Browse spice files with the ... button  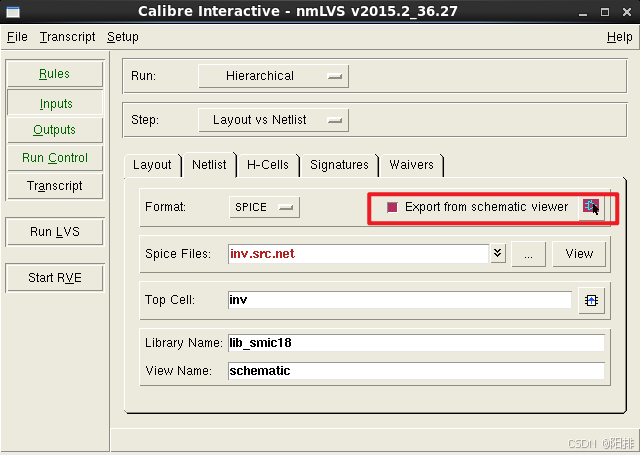click(529, 254)
